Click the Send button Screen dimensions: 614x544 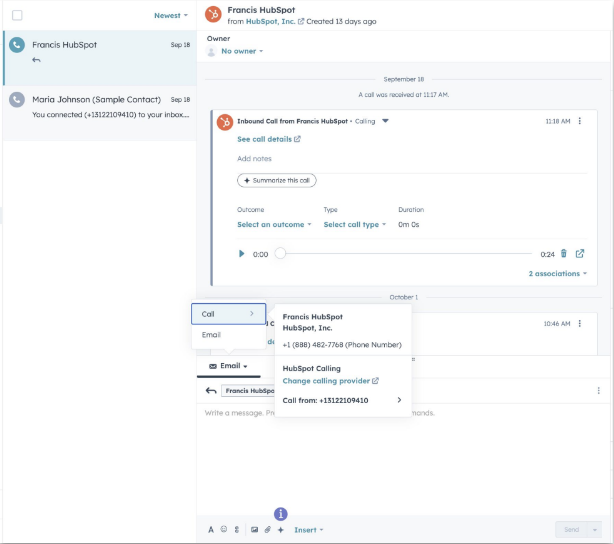click(x=571, y=530)
